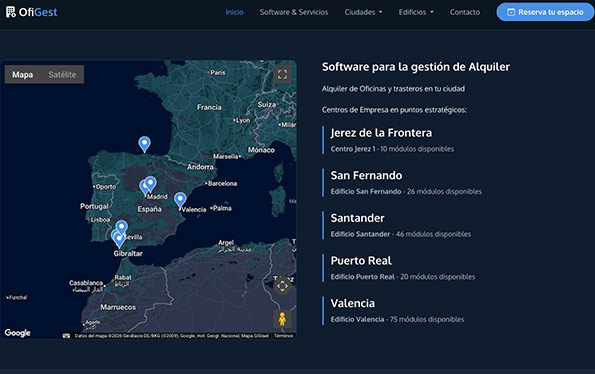
Task: Expand the Edificios dropdown menu
Action: pyautogui.click(x=416, y=12)
